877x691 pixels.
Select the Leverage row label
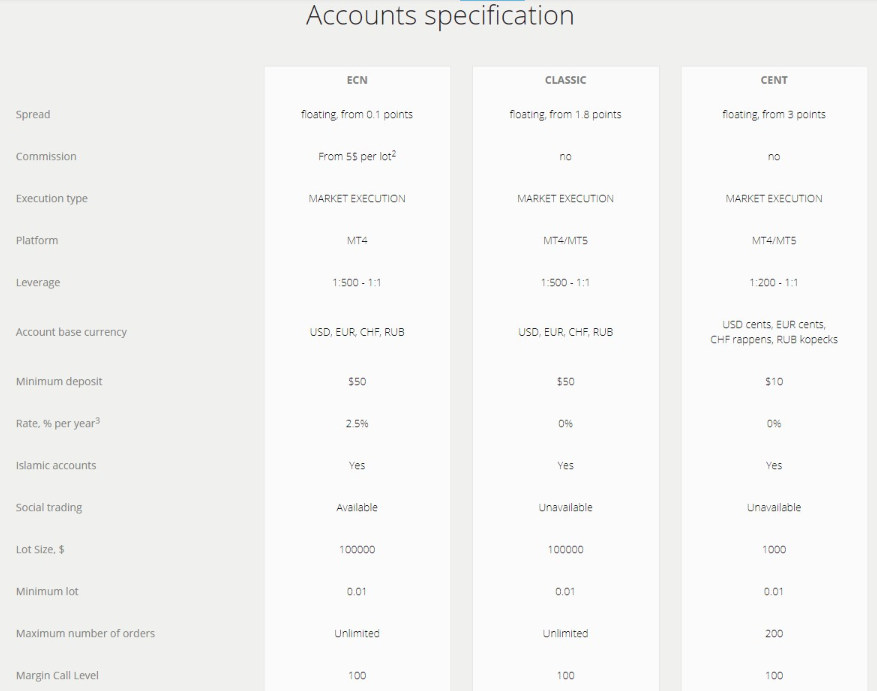(x=38, y=283)
